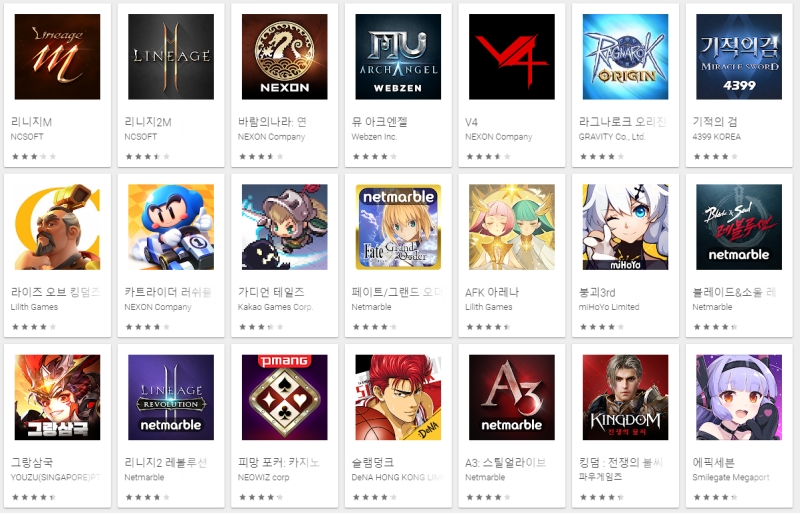Open the Miracle Sword 4399 icon

coord(739,57)
